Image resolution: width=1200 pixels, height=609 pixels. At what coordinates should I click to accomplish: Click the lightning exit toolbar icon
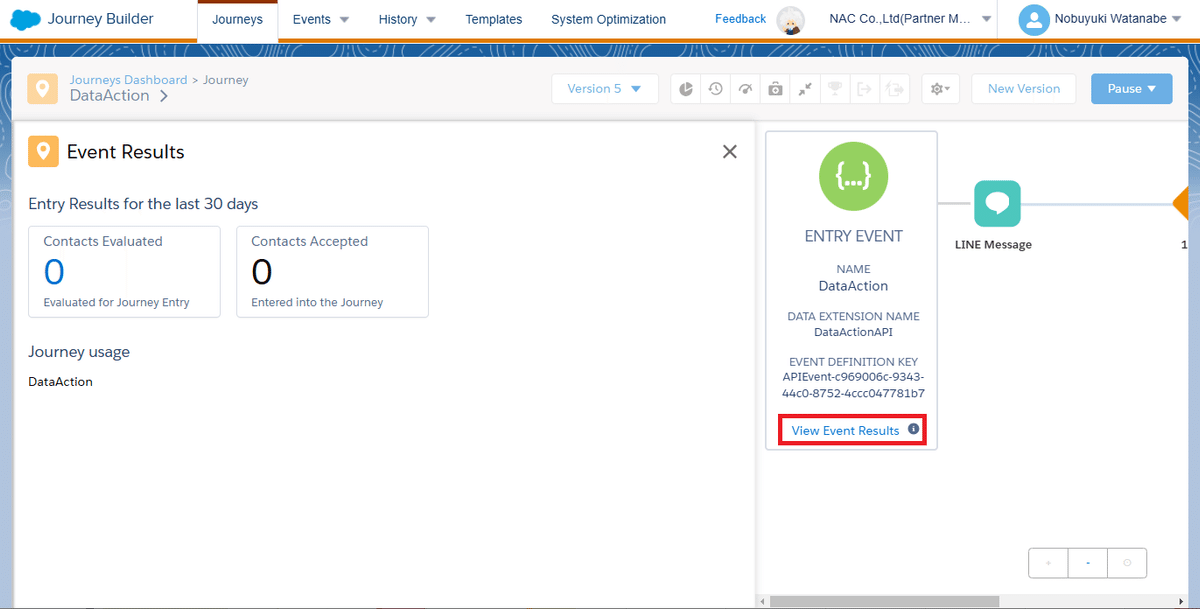tap(894, 89)
